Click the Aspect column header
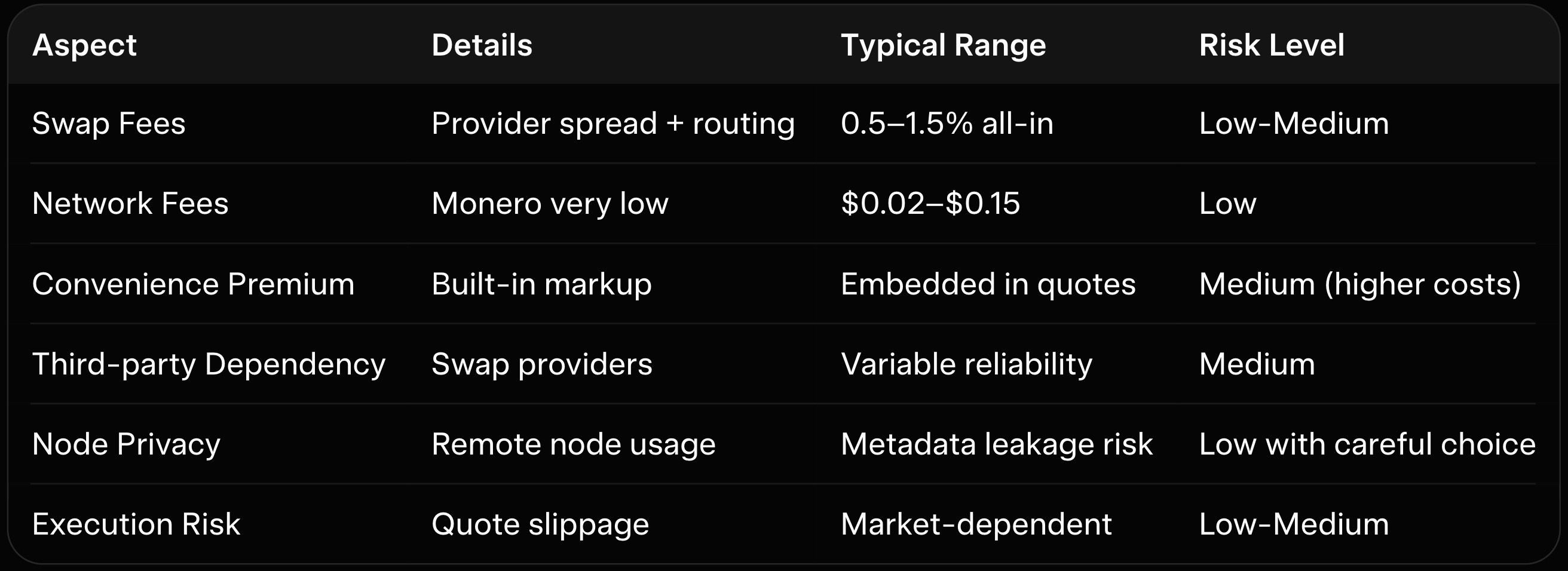1568x571 pixels. tap(85, 45)
